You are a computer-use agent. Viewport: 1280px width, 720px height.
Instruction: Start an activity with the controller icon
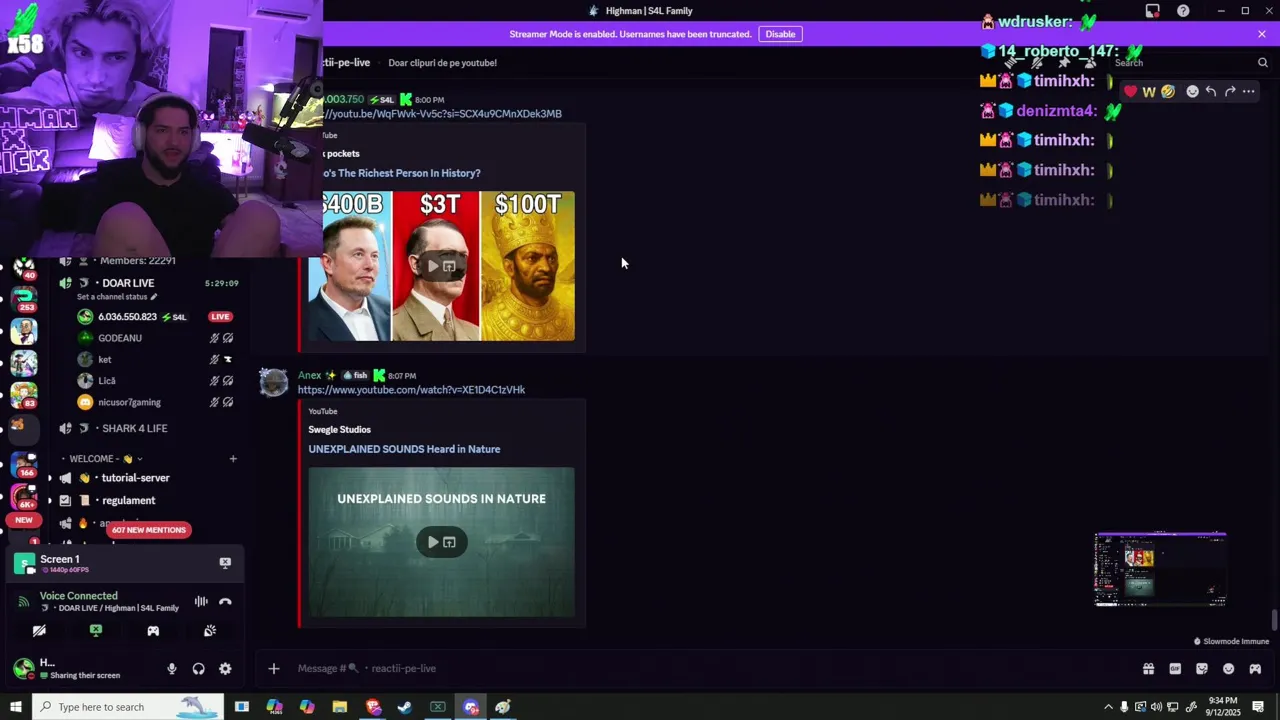(x=153, y=631)
